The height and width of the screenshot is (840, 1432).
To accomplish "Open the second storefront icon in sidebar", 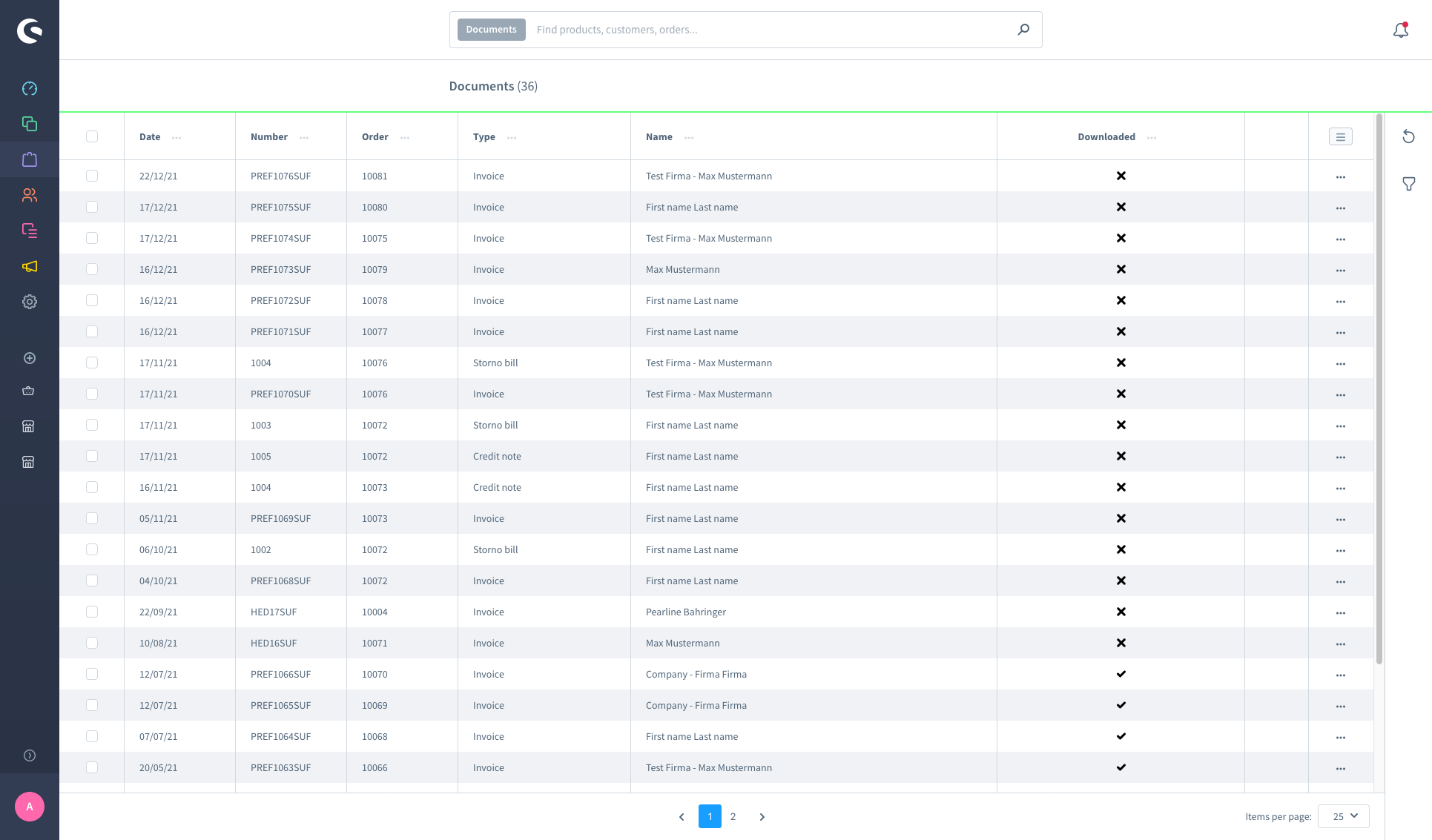I will click(29, 462).
